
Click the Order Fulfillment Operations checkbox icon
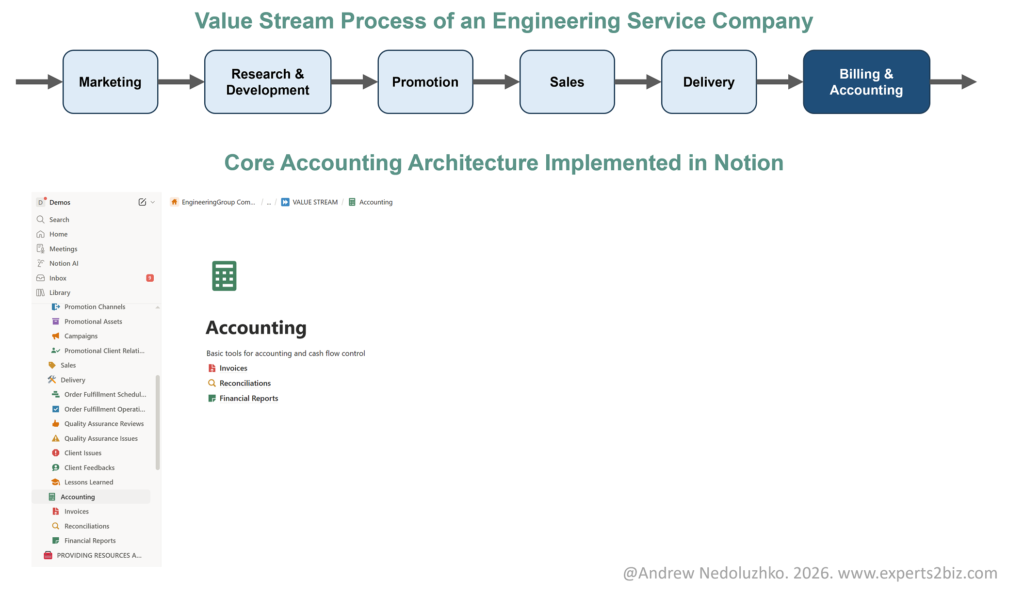click(55, 409)
